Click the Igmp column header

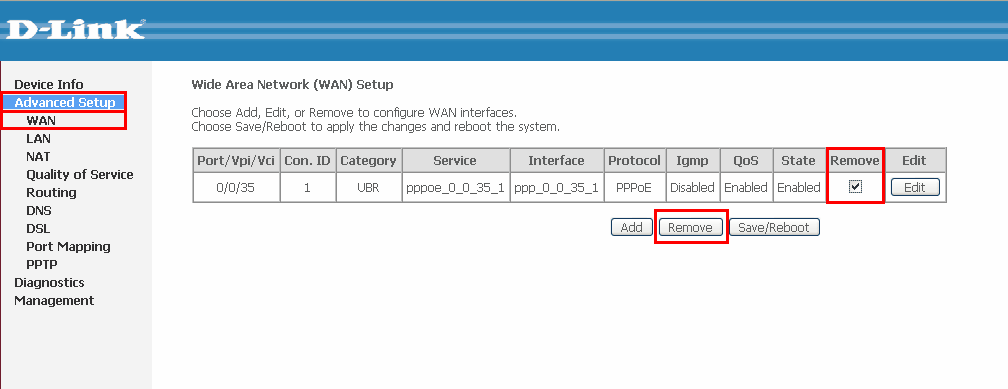[692, 161]
